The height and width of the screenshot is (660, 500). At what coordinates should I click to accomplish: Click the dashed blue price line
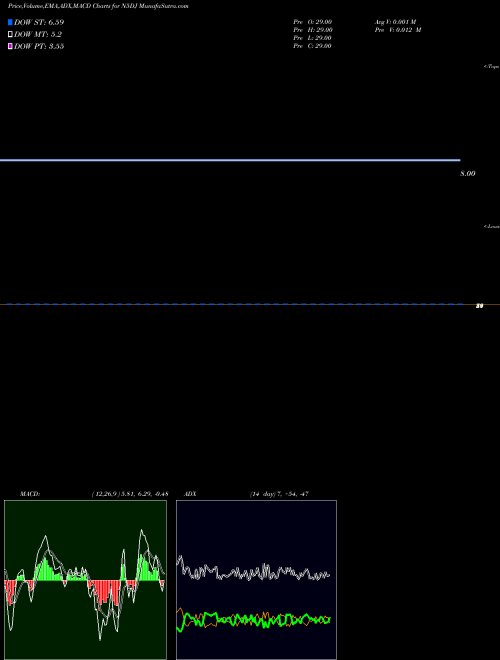[x=234, y=304]
